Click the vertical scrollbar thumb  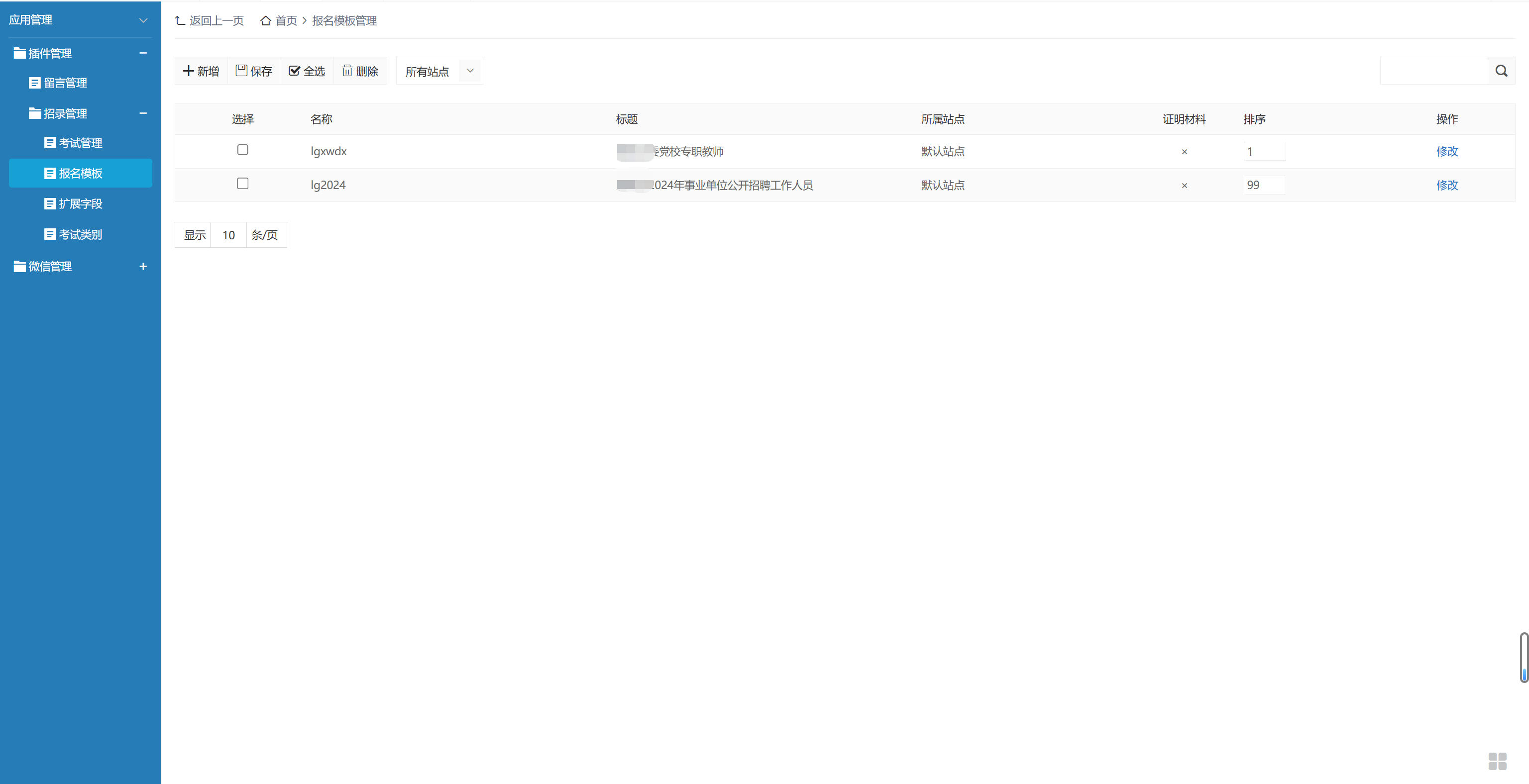tap(1524, 657)
